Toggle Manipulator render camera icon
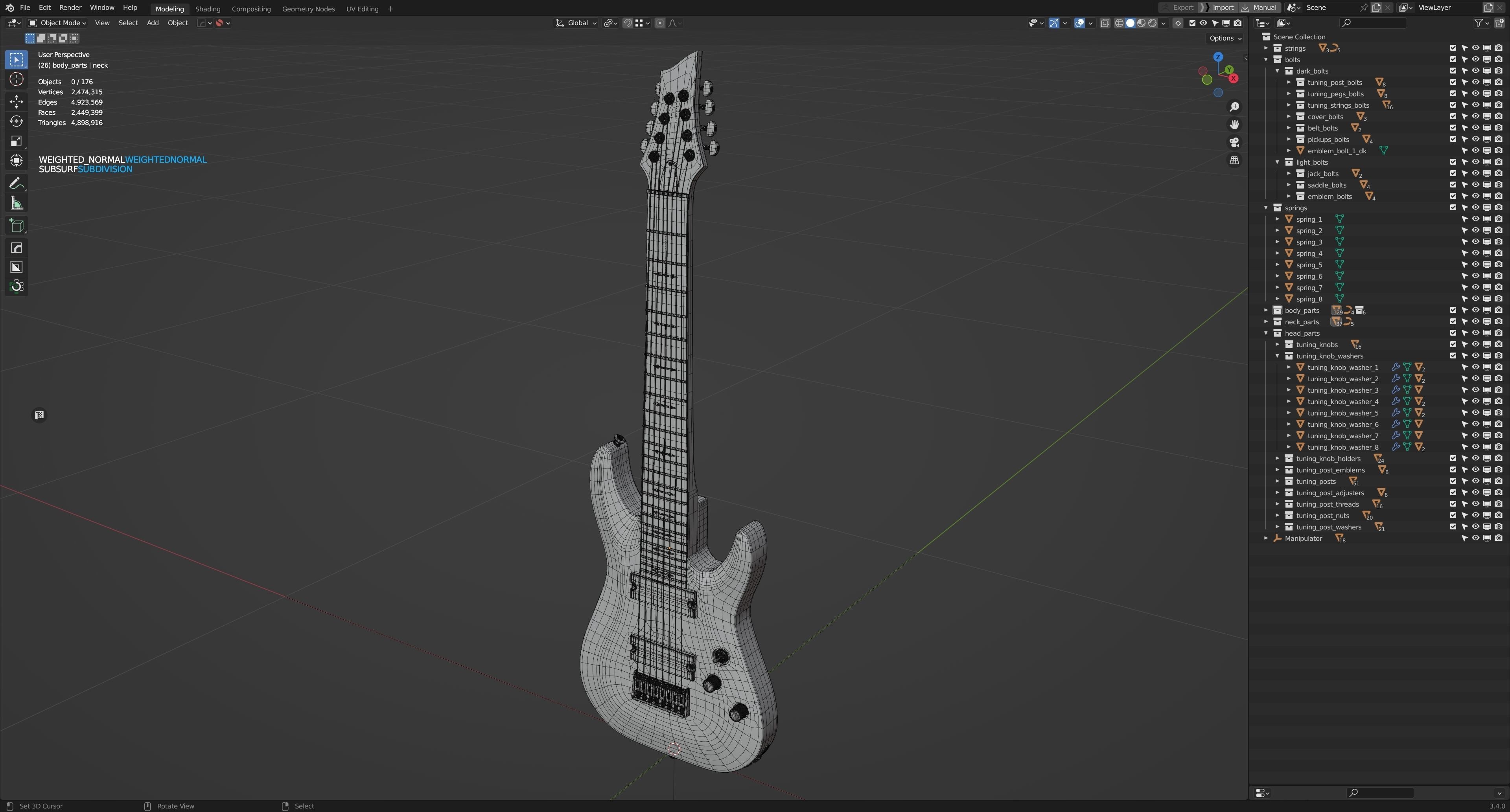The image size is (1510, 812). click(x=1498, y=538)
